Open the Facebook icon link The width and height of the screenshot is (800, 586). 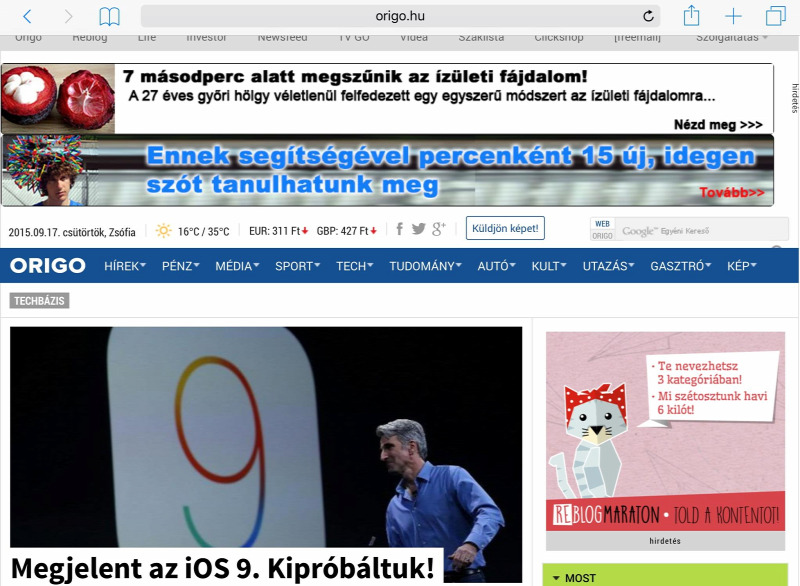pos(399,229)
